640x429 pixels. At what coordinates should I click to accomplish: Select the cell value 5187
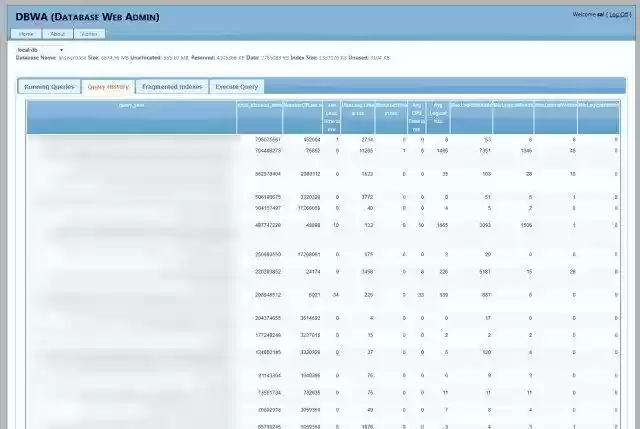485,271
